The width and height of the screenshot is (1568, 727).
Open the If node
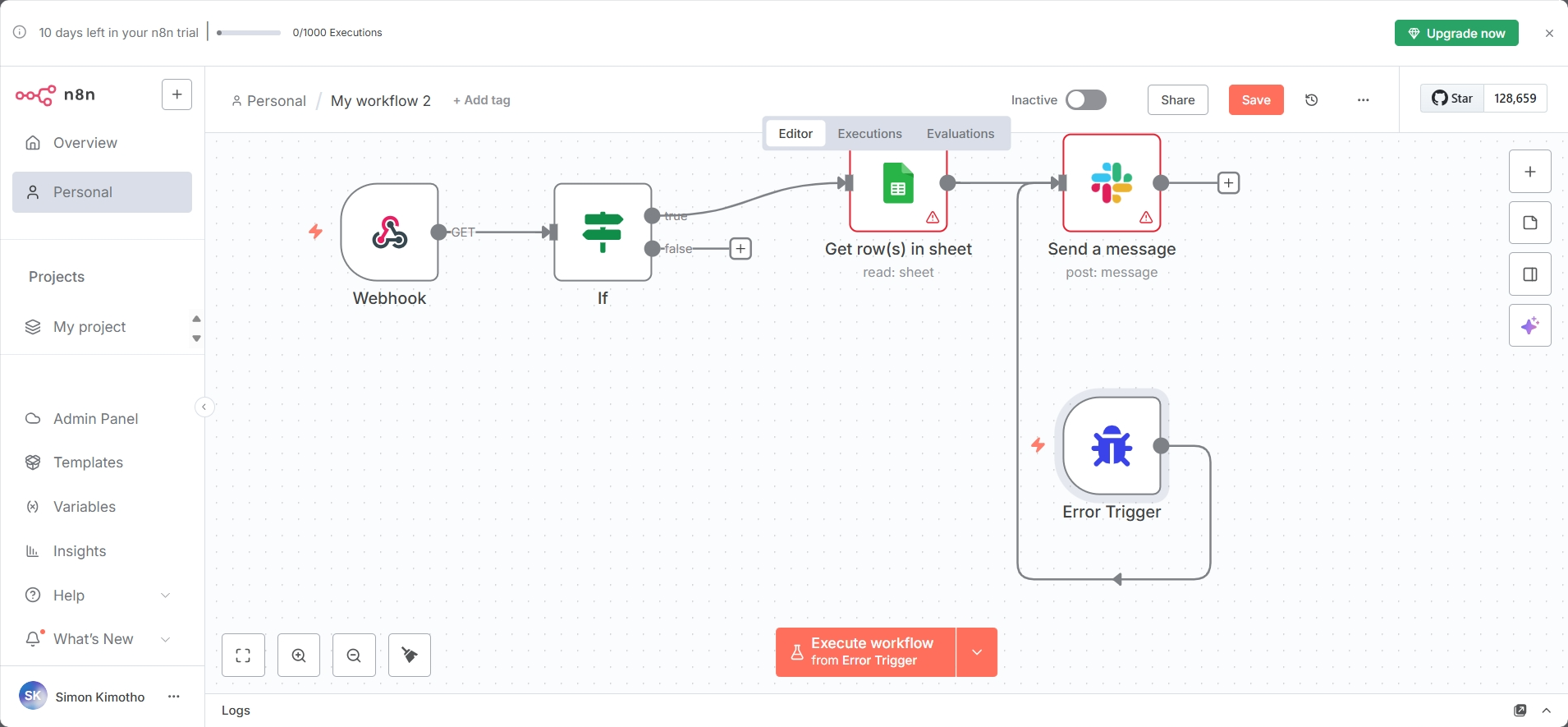point(603,232)
